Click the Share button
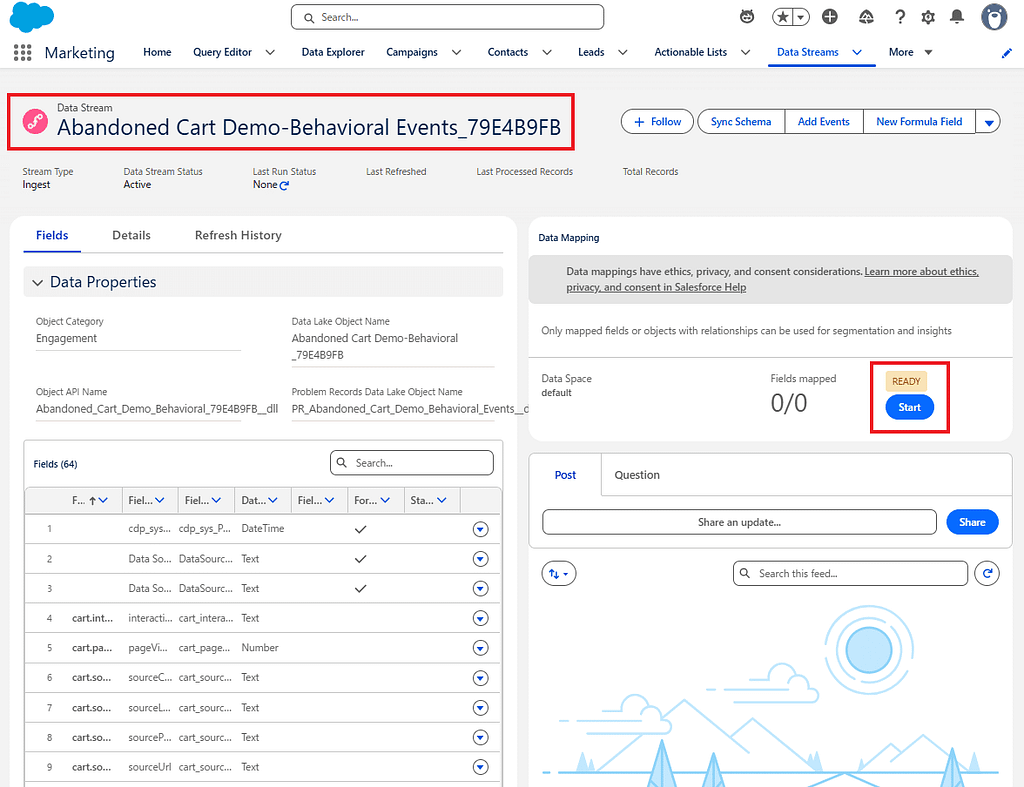This screenshot has height=787, width=1024. coord(972,522)
